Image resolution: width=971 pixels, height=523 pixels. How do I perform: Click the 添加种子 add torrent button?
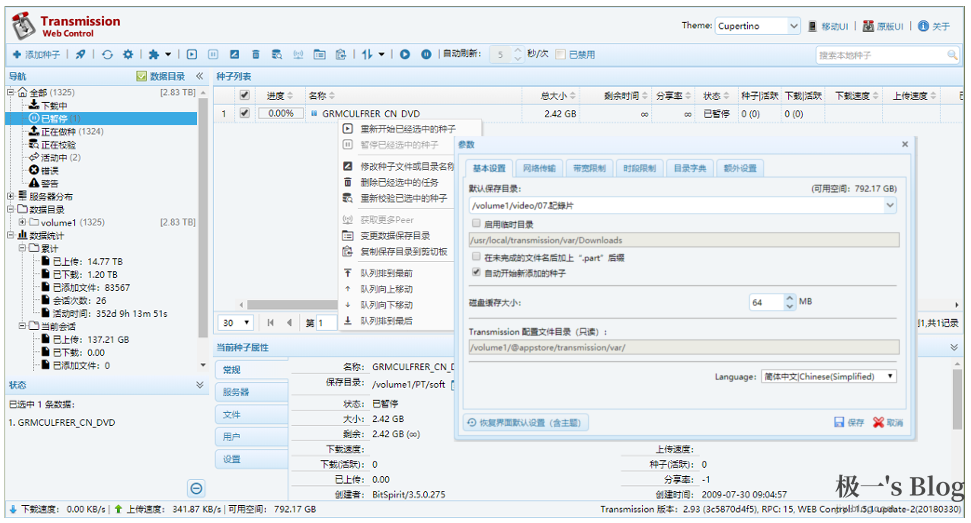click(x=36, y=54)
